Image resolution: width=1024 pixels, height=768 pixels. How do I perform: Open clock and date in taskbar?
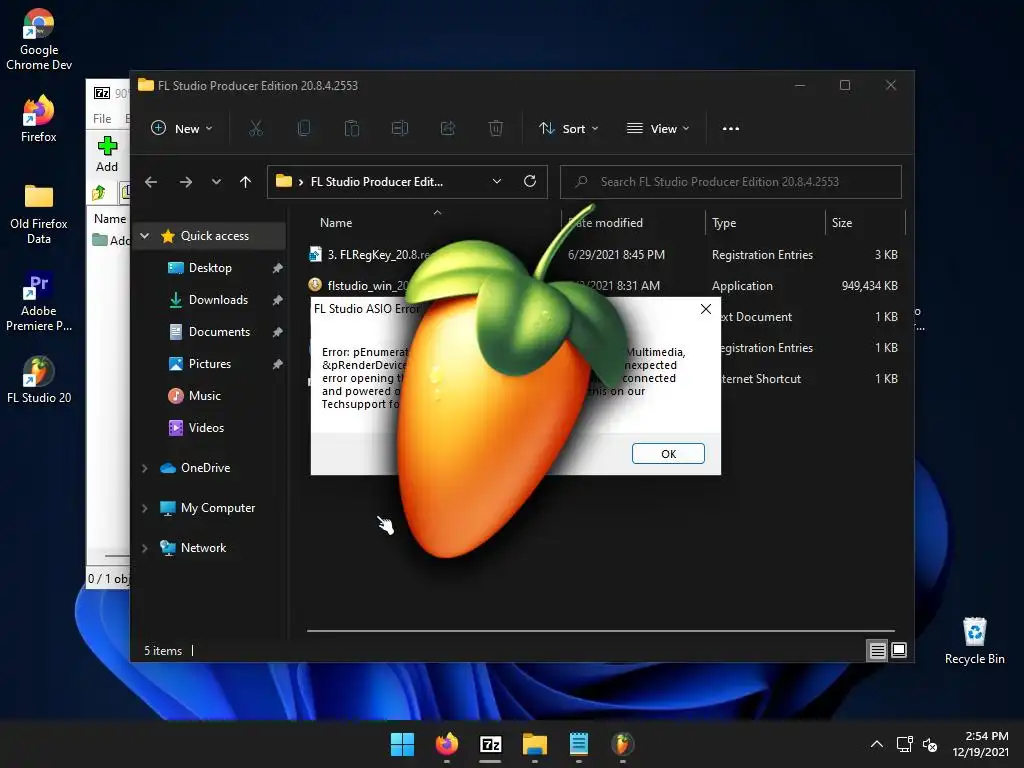coord(980,744)
